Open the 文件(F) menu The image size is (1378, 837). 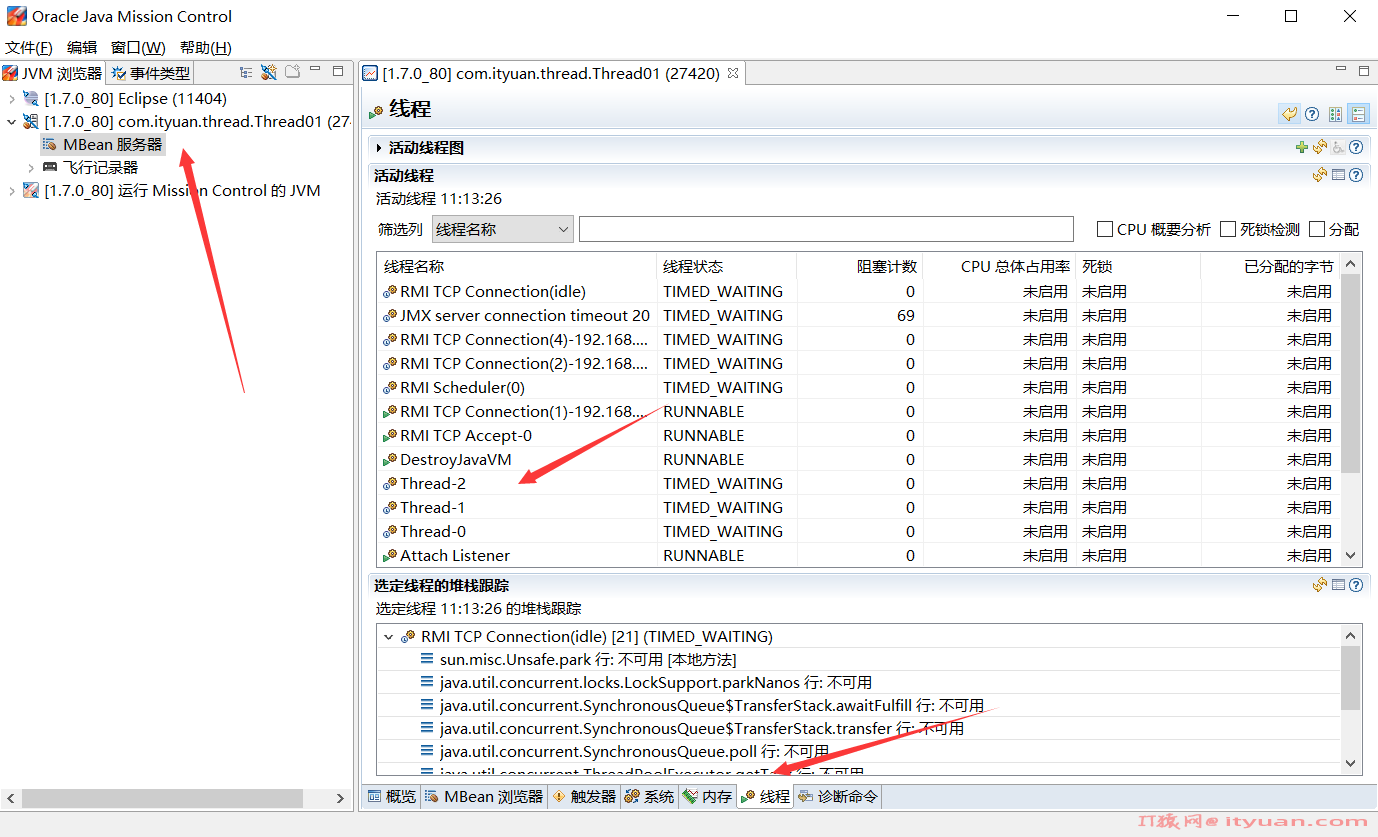tap(29, 47)
